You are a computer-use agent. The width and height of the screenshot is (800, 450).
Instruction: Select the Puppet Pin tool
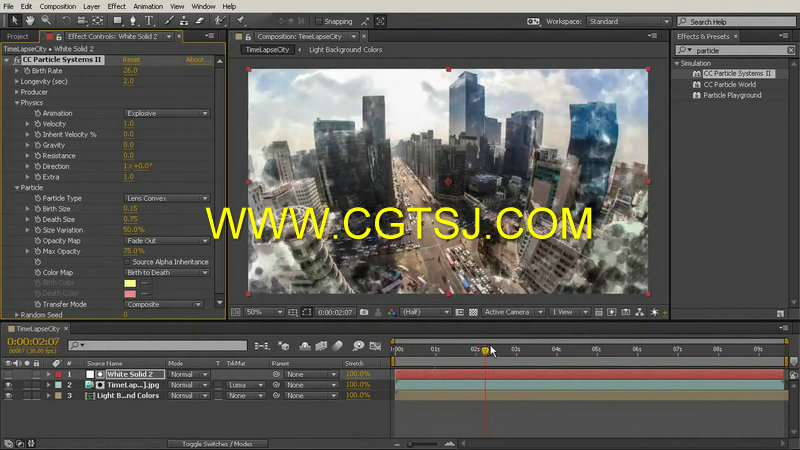240,21
